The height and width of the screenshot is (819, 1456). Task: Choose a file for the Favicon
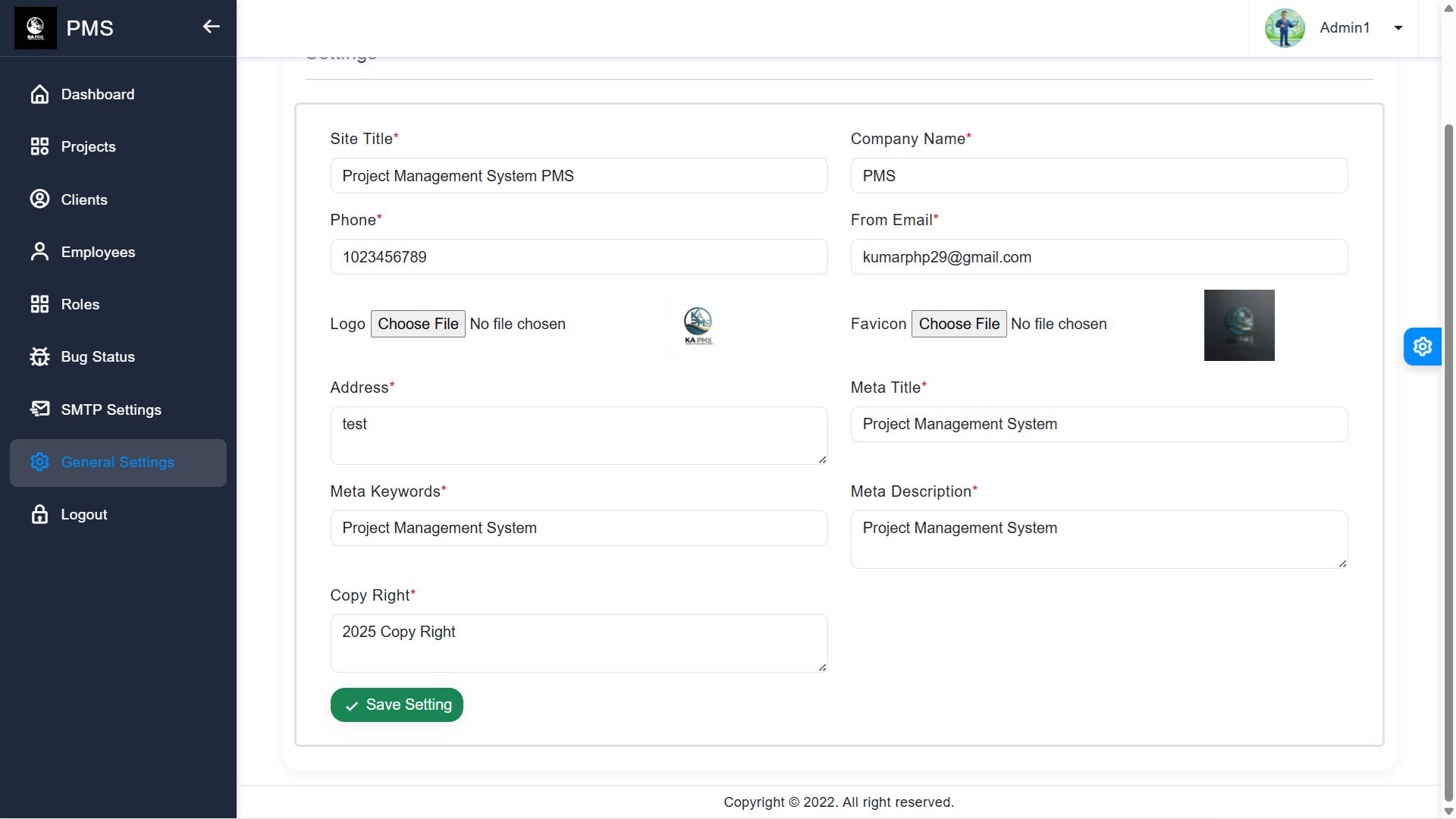coord(959,324)
